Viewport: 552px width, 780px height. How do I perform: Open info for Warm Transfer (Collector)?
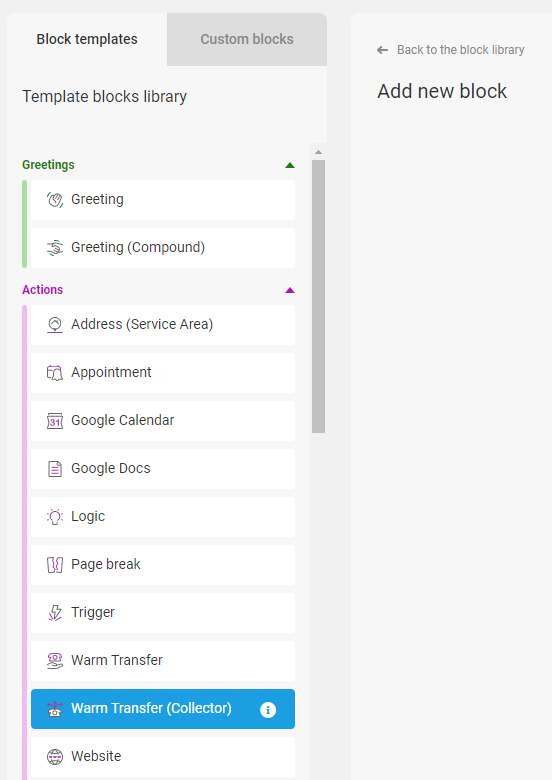click(x=268, y=709)
